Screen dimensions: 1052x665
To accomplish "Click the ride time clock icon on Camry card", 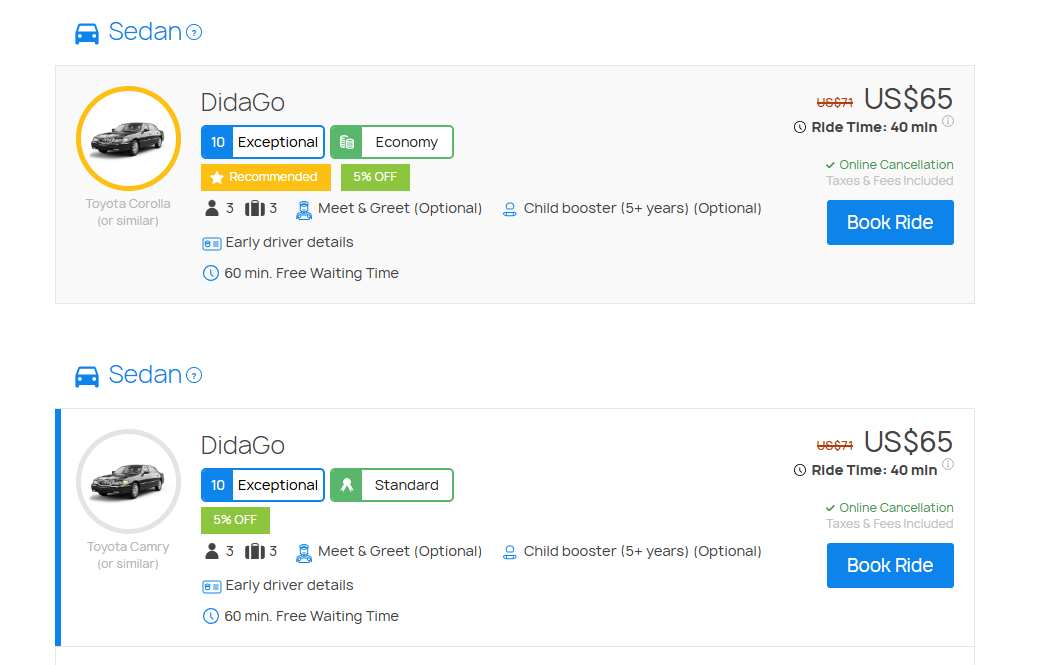I will 800,470.
